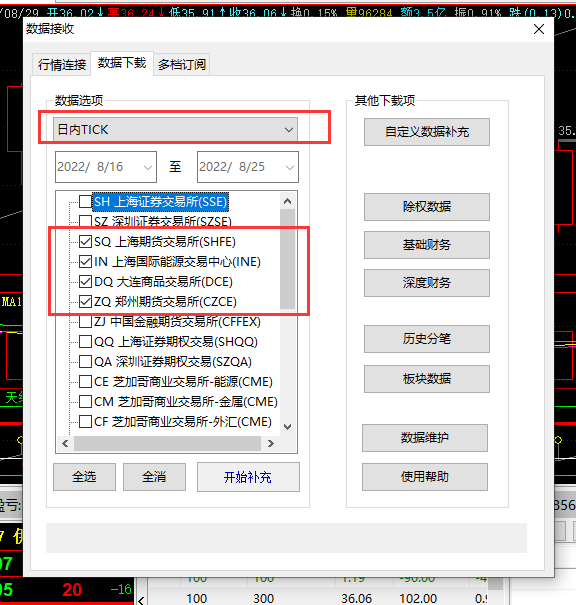Click the end date field text 2022/ 8/25
The width and height of the screenshot is (576, 605).
point(232,167)
